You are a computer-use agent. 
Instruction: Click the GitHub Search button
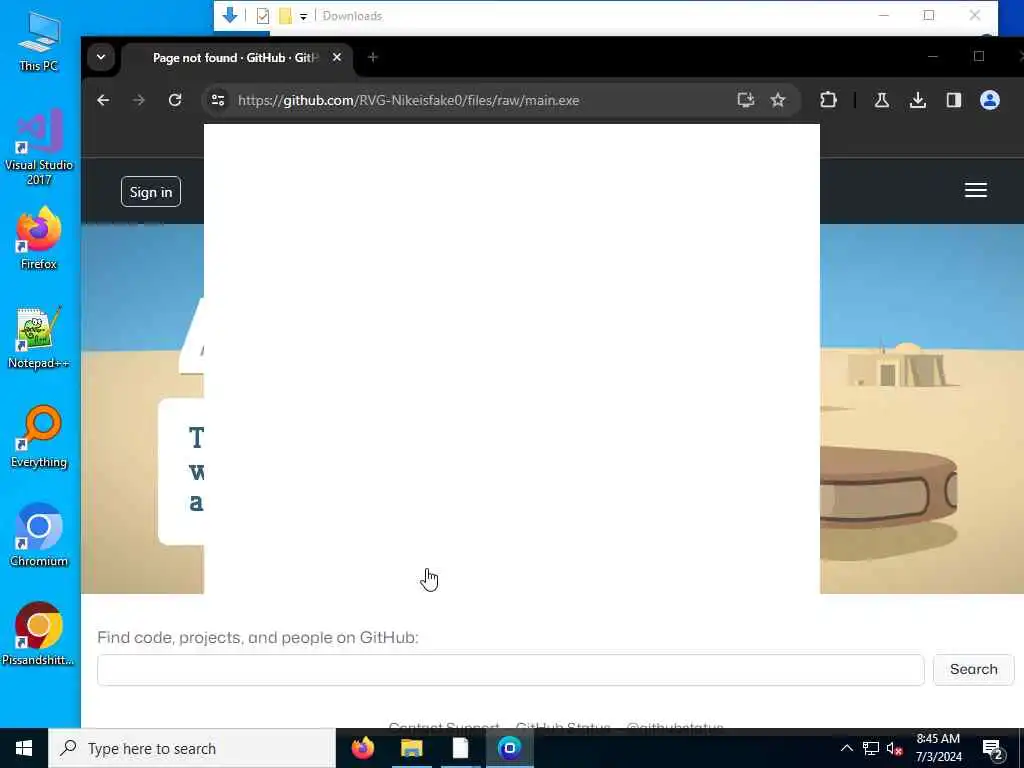(x=974, y=669)
